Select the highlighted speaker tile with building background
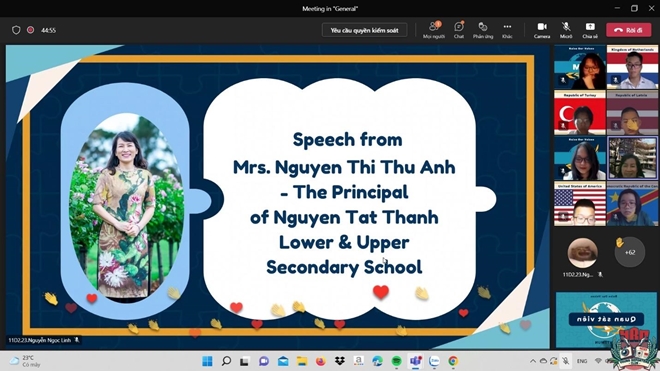Screen dimensions: 660x371 coord(632,158)
